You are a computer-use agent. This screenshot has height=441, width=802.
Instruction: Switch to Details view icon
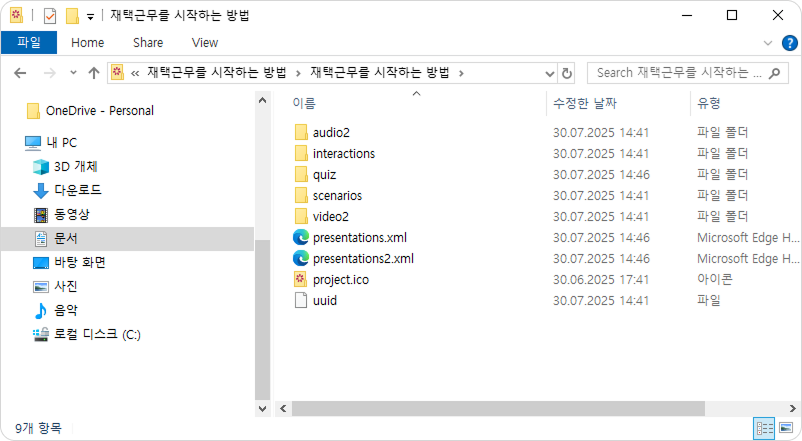(x=765, y=428)
